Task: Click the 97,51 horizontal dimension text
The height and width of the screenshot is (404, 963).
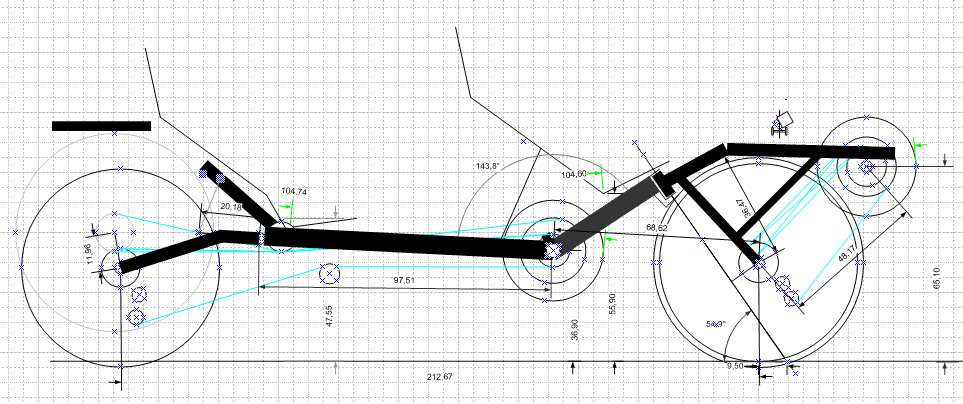Action: click(x=404, y=280)
